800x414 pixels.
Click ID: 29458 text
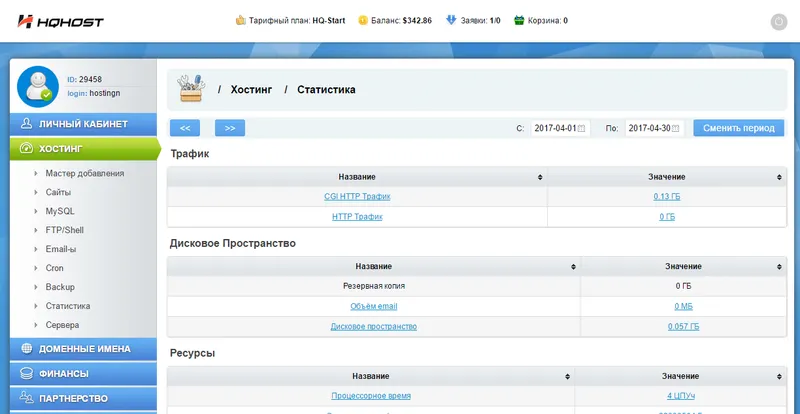[85, 80]
